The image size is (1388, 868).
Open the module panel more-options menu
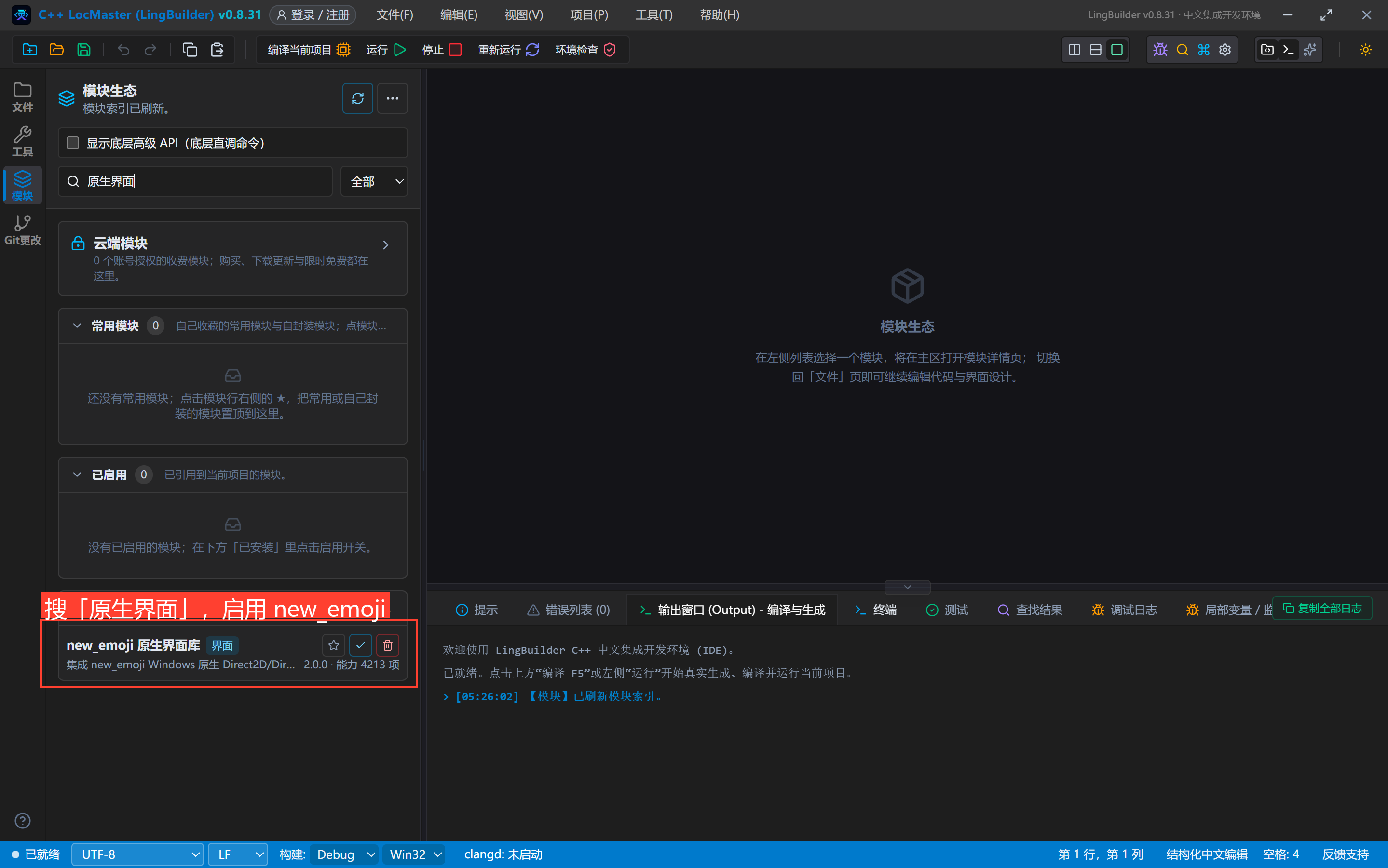(393, 98)
